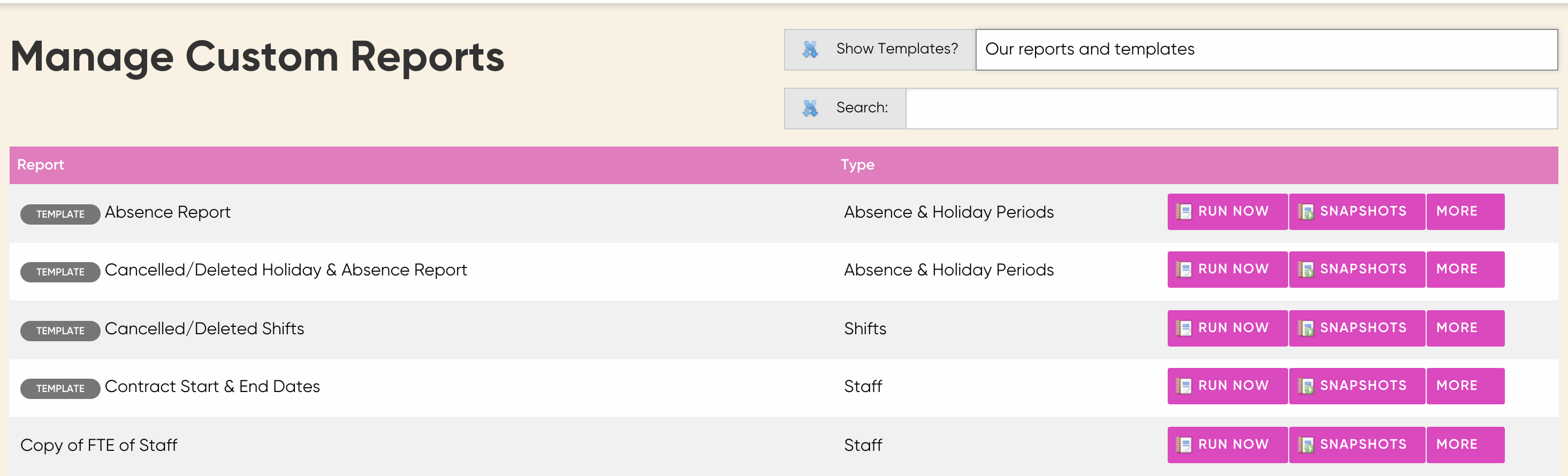Viewport: 1568px width, 476px height.
Task: Open Snapshots for Absence Report
Action: pos(1357,211)
